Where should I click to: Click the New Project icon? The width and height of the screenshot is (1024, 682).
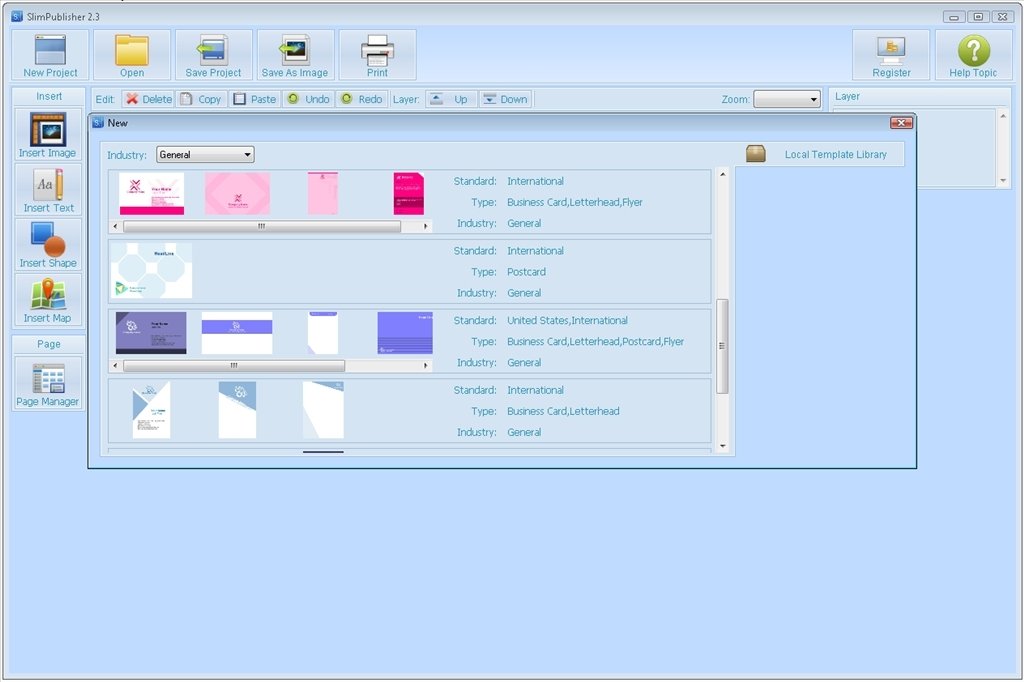(50, 55)
